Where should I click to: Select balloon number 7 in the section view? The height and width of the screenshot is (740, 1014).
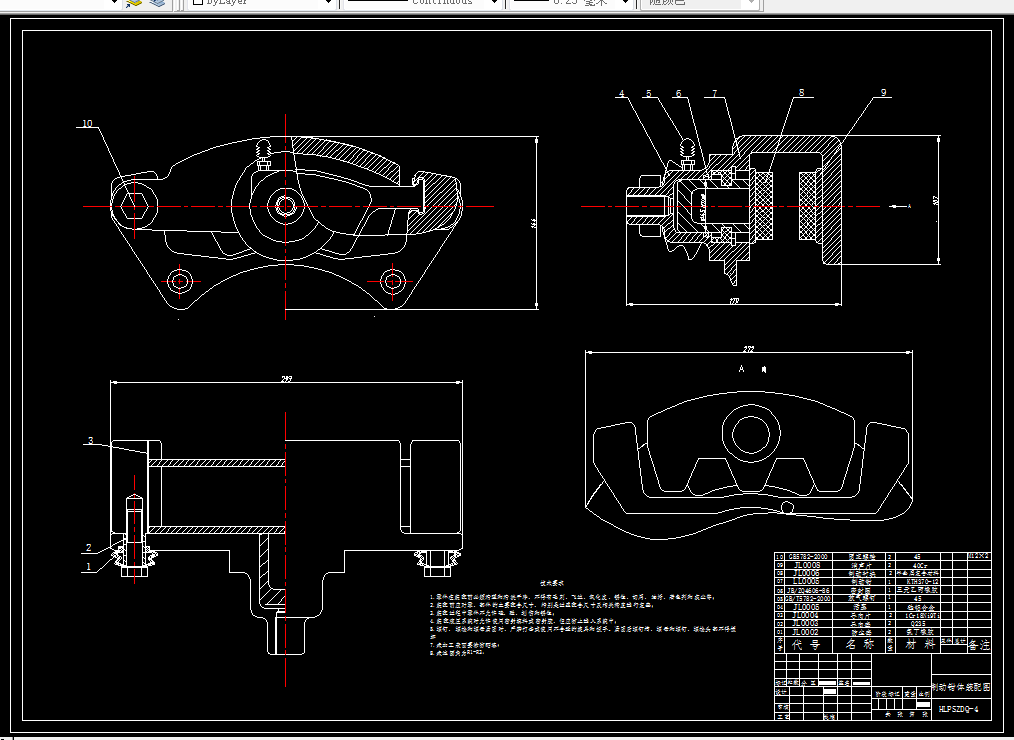click(x=715, y=93)
